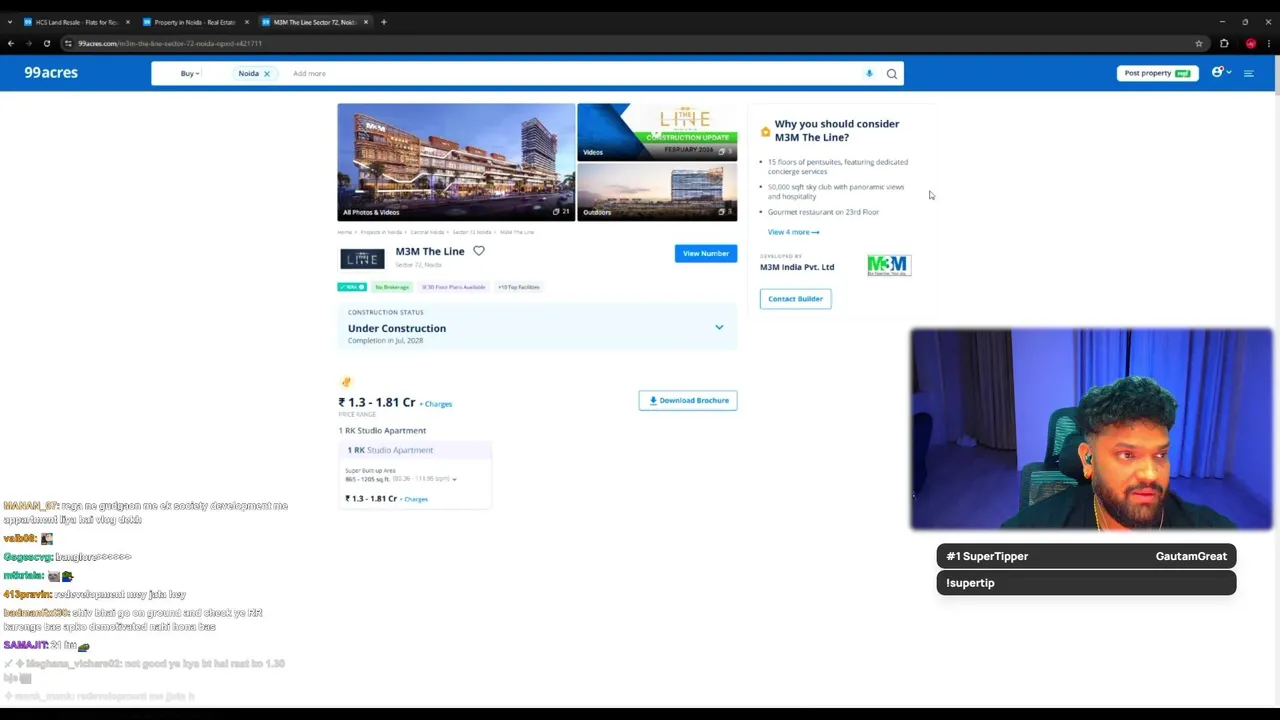This screenshot has height=720, width=1280.
Task: Click the lightbulb icon beside Why consider heading
Action: (x=765, y=131)
